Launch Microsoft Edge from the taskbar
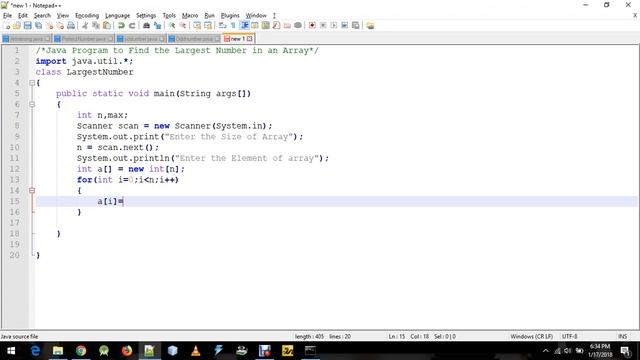640x360 pixels. (x=35, y=351)
